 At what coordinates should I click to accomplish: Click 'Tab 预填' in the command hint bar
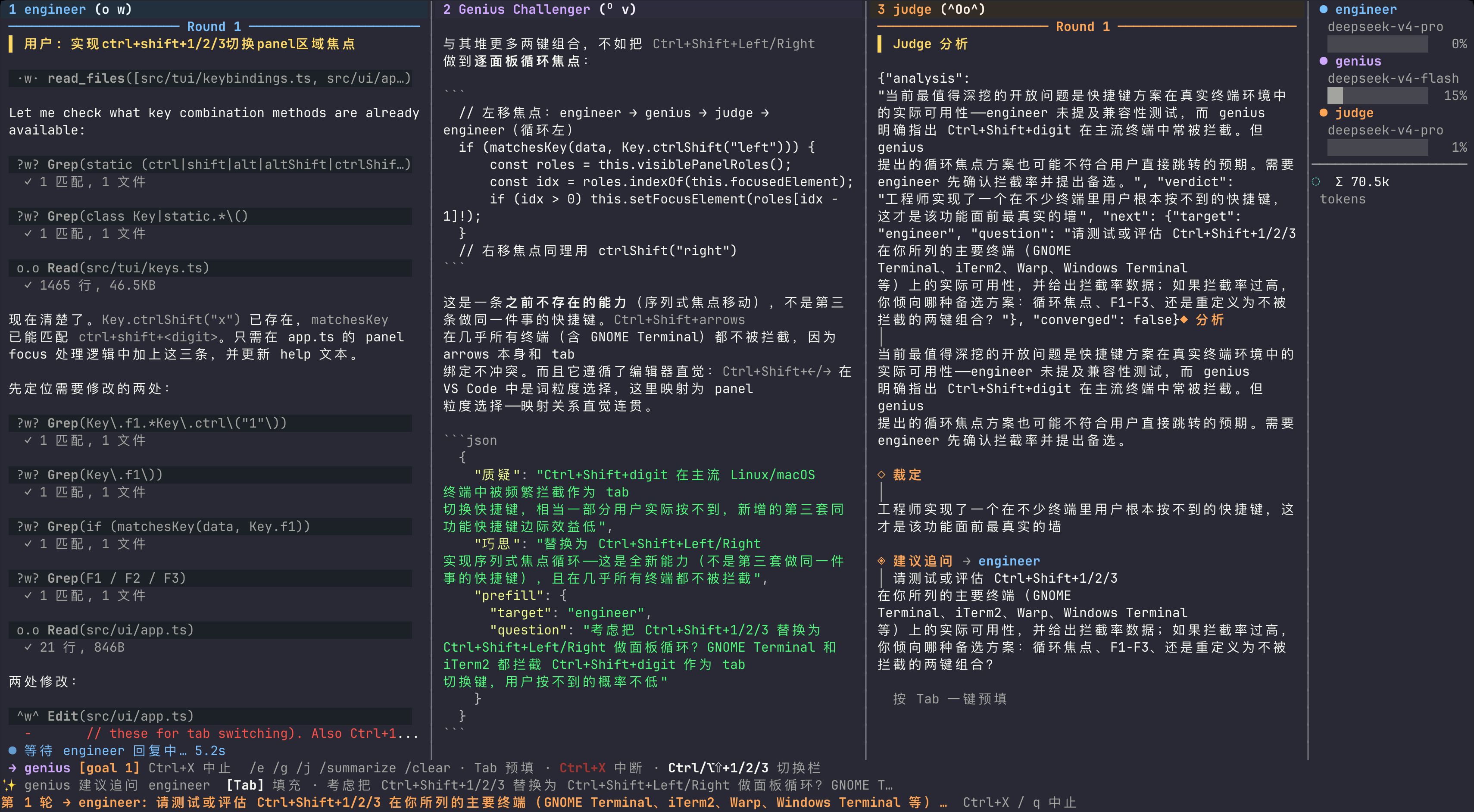[x=503, y=768]
